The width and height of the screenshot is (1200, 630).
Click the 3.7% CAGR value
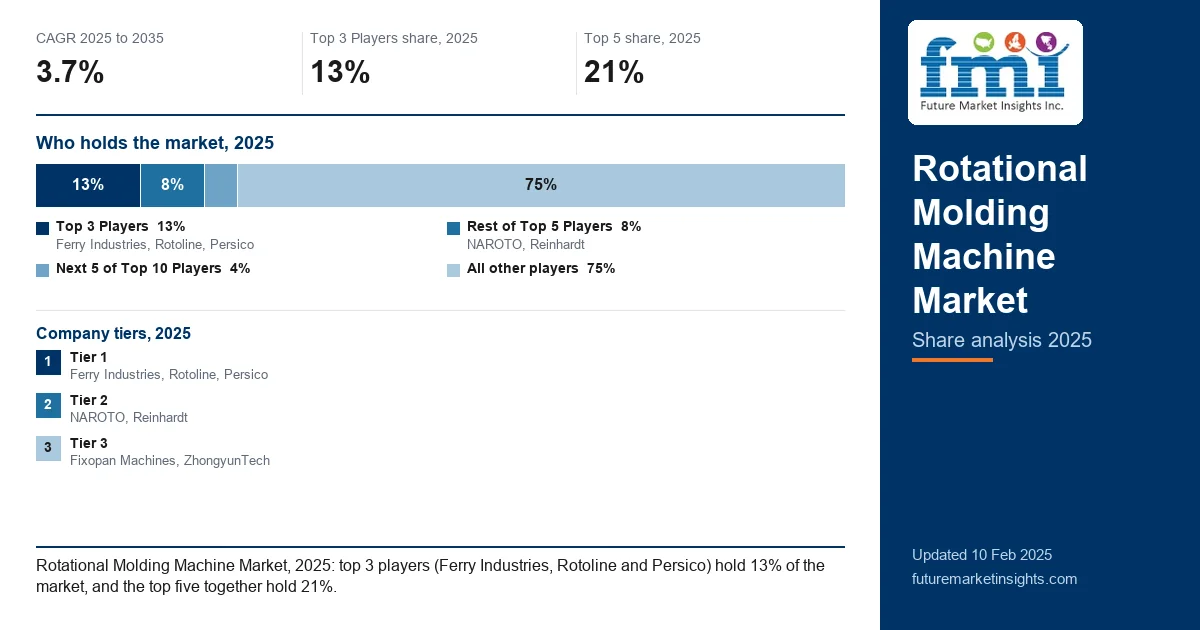[70, 72]
